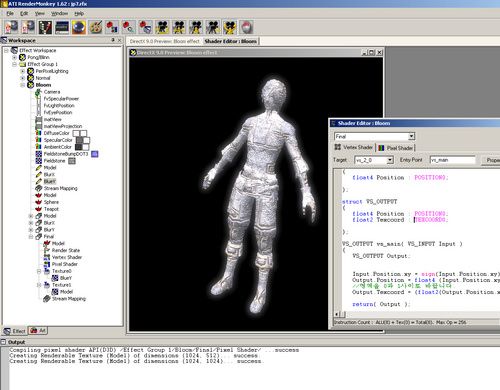Open the Help menu
500x390 pixels.
(x=79, y=13)
